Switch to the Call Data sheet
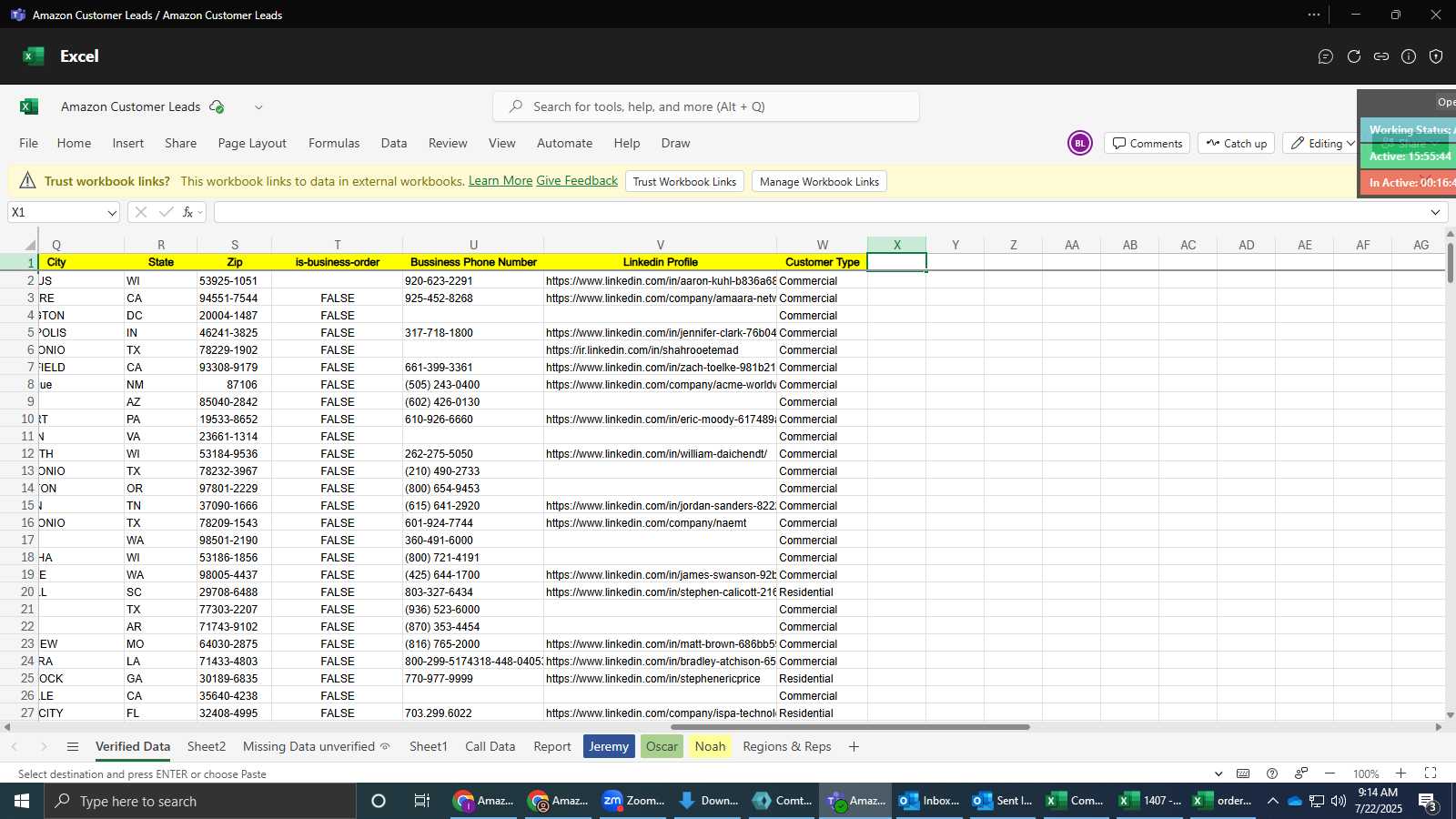 click(490, 747)
